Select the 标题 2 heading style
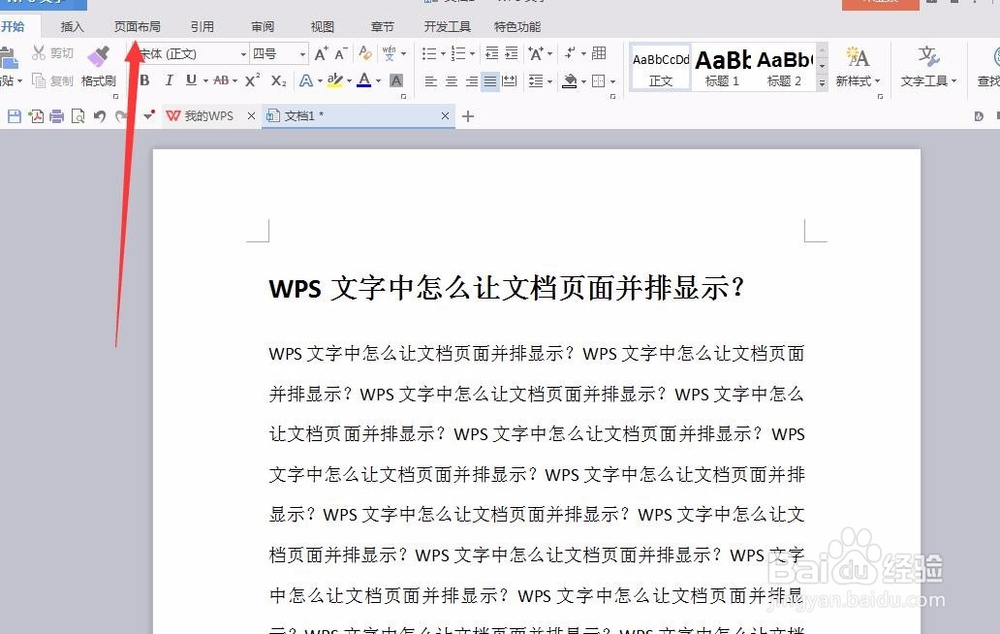Screen dimensions: 1000x634 tap(784, 67)
